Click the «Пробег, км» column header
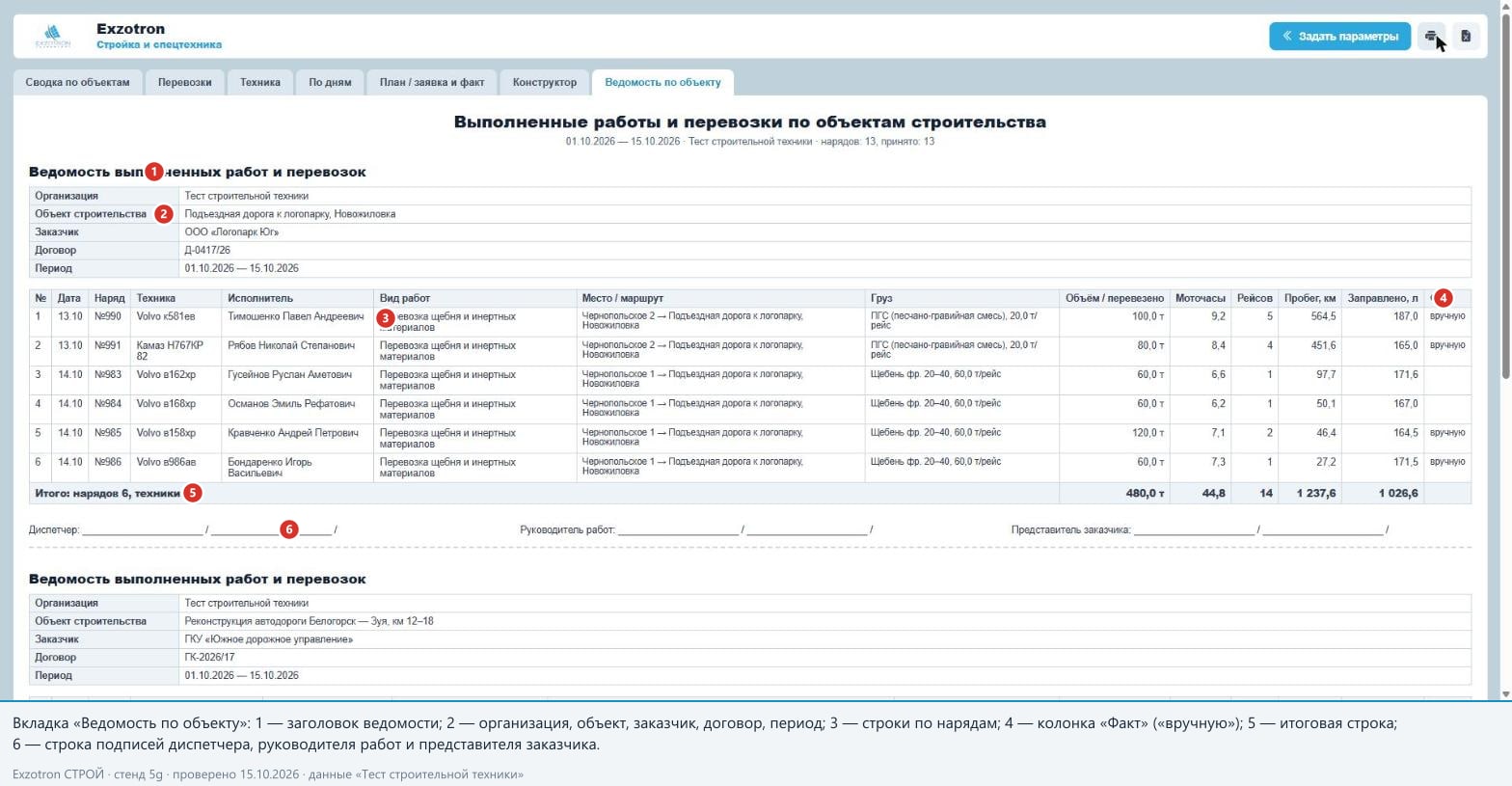The height and width of the screenshot is (786, 1512). click(x=1310, y=299)
